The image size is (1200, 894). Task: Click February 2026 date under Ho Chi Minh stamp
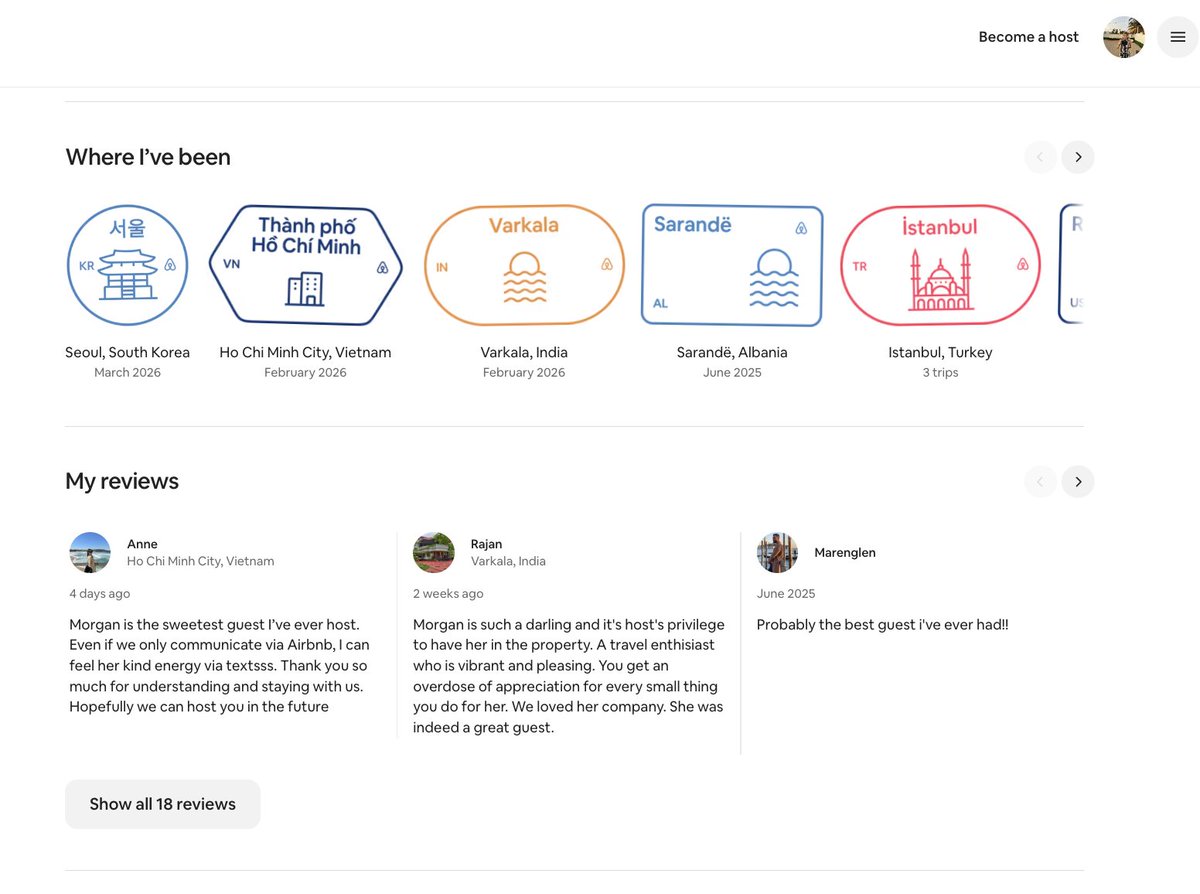coord(305,372)
